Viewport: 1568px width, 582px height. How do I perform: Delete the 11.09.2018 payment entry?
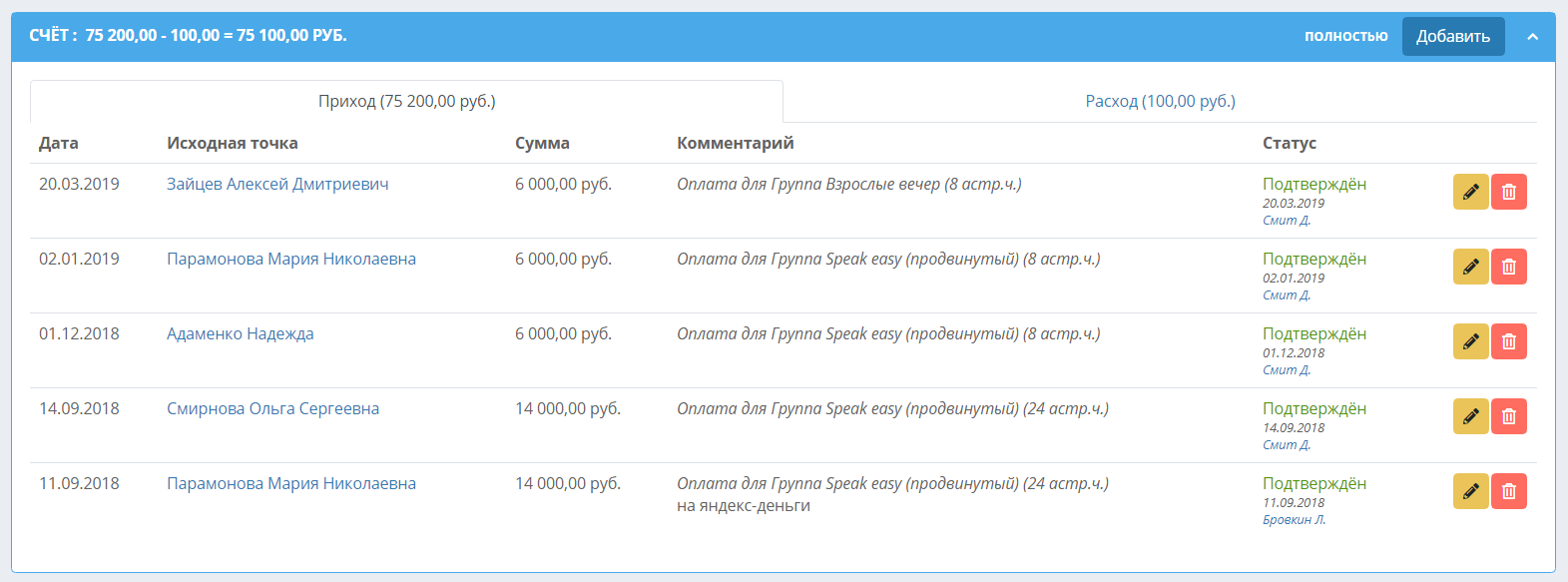tap(1509, 491)
